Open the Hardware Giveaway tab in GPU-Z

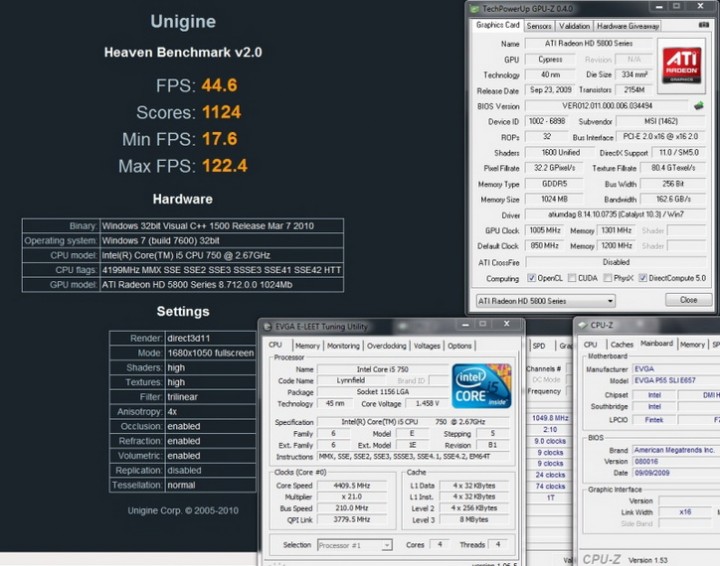coord(628,26)
